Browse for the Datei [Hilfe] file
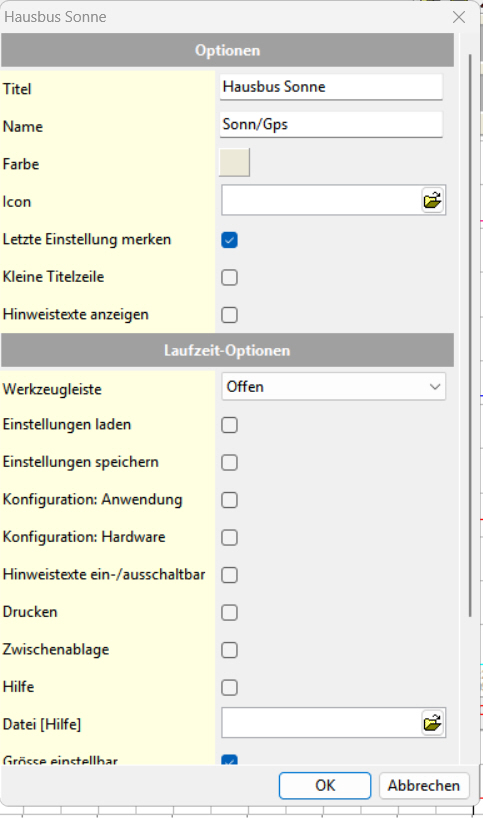 (x=432, y=723)
